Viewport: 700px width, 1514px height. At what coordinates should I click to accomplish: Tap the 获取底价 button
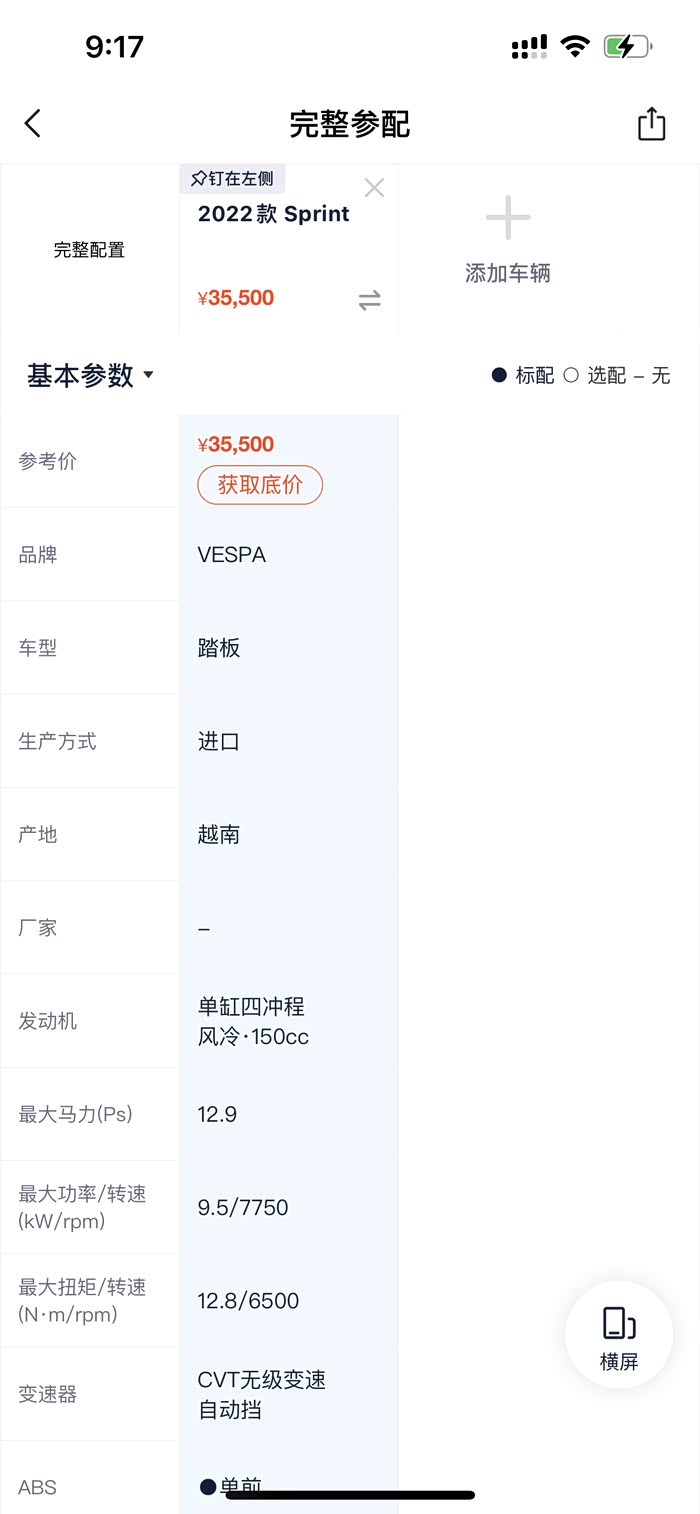click(x=260, y=485)
